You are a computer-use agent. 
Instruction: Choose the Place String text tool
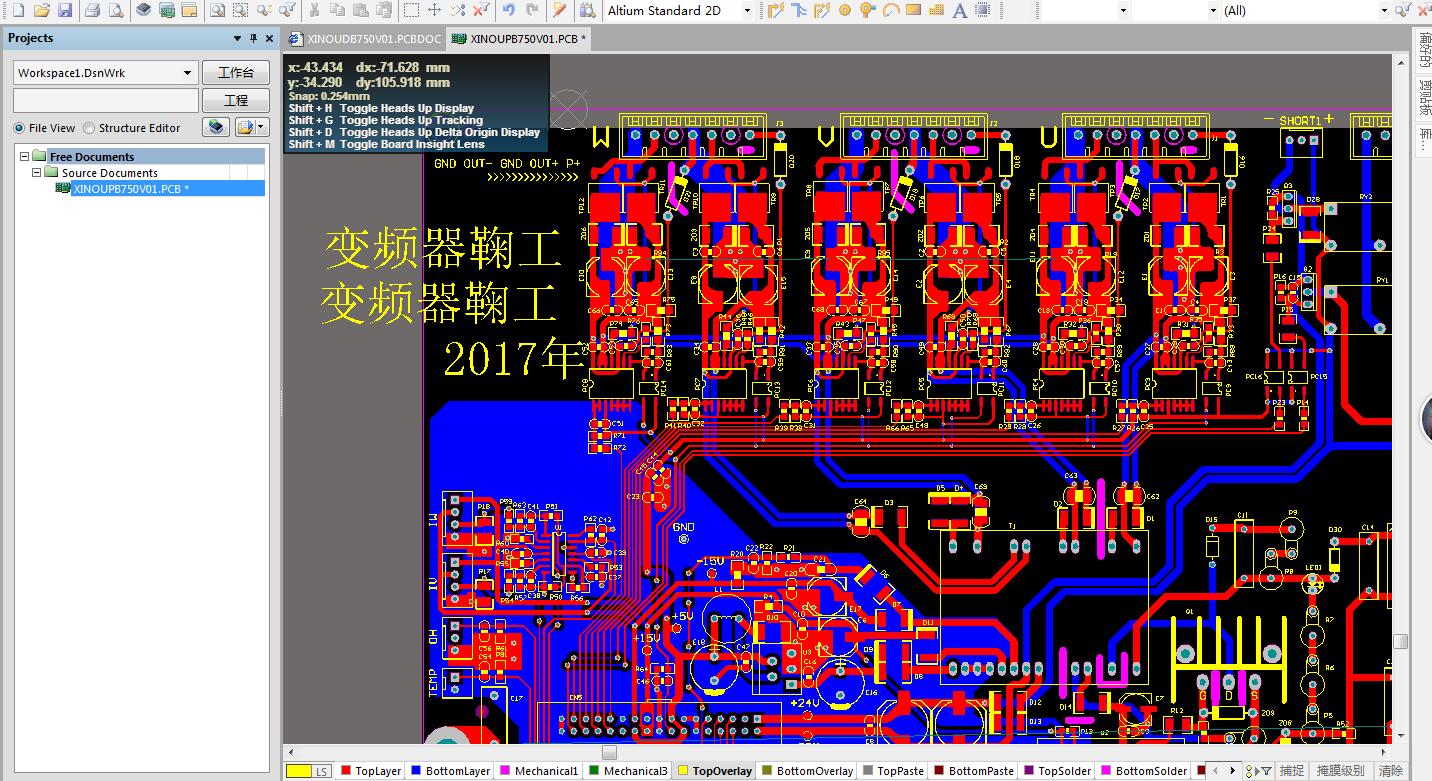pos(959,11)
